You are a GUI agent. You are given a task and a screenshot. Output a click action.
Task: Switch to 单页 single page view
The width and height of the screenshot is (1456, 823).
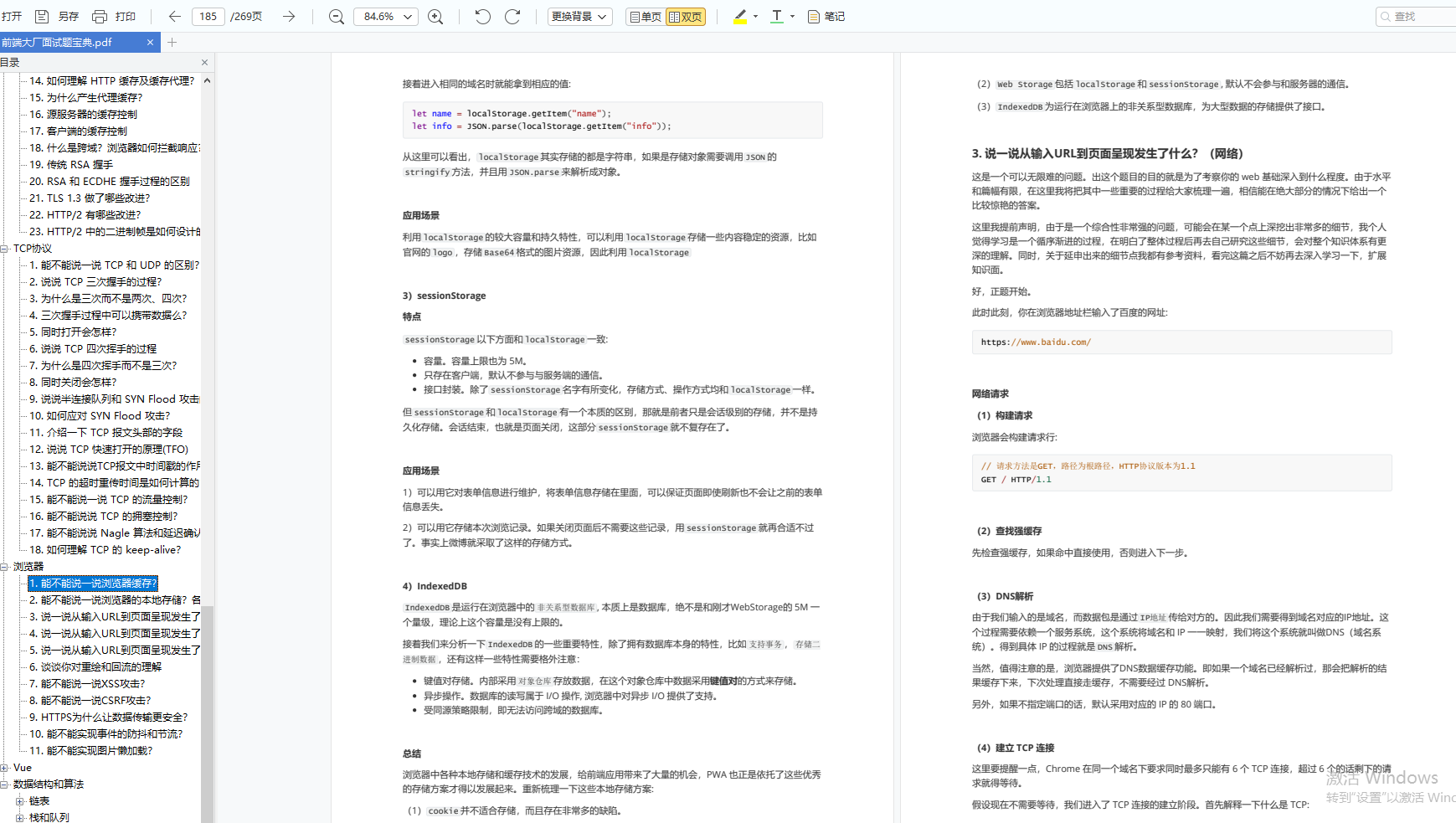point(646,16)
